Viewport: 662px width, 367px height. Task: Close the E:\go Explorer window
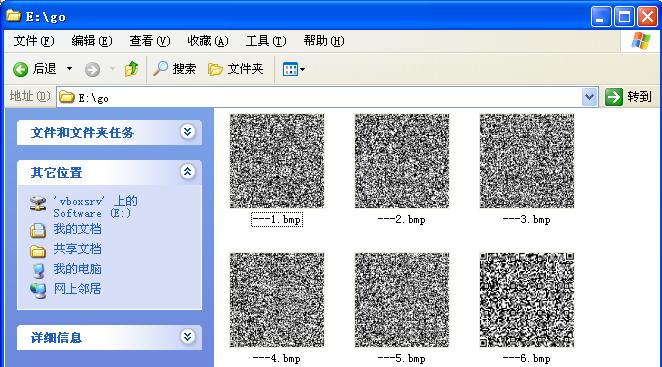tap(647, 17)
